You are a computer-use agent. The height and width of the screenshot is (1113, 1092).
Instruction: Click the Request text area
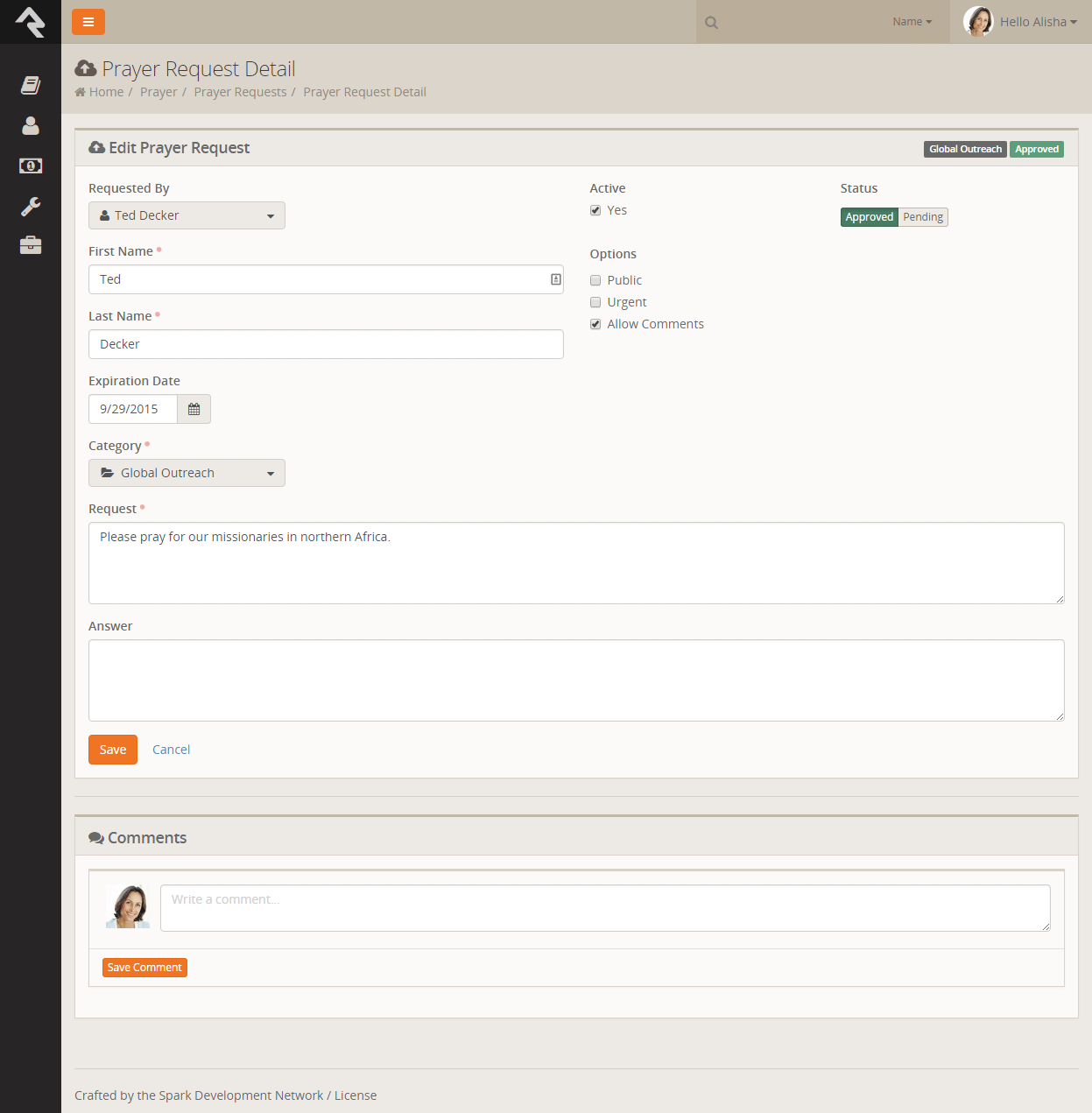click(x=576, y=563)
